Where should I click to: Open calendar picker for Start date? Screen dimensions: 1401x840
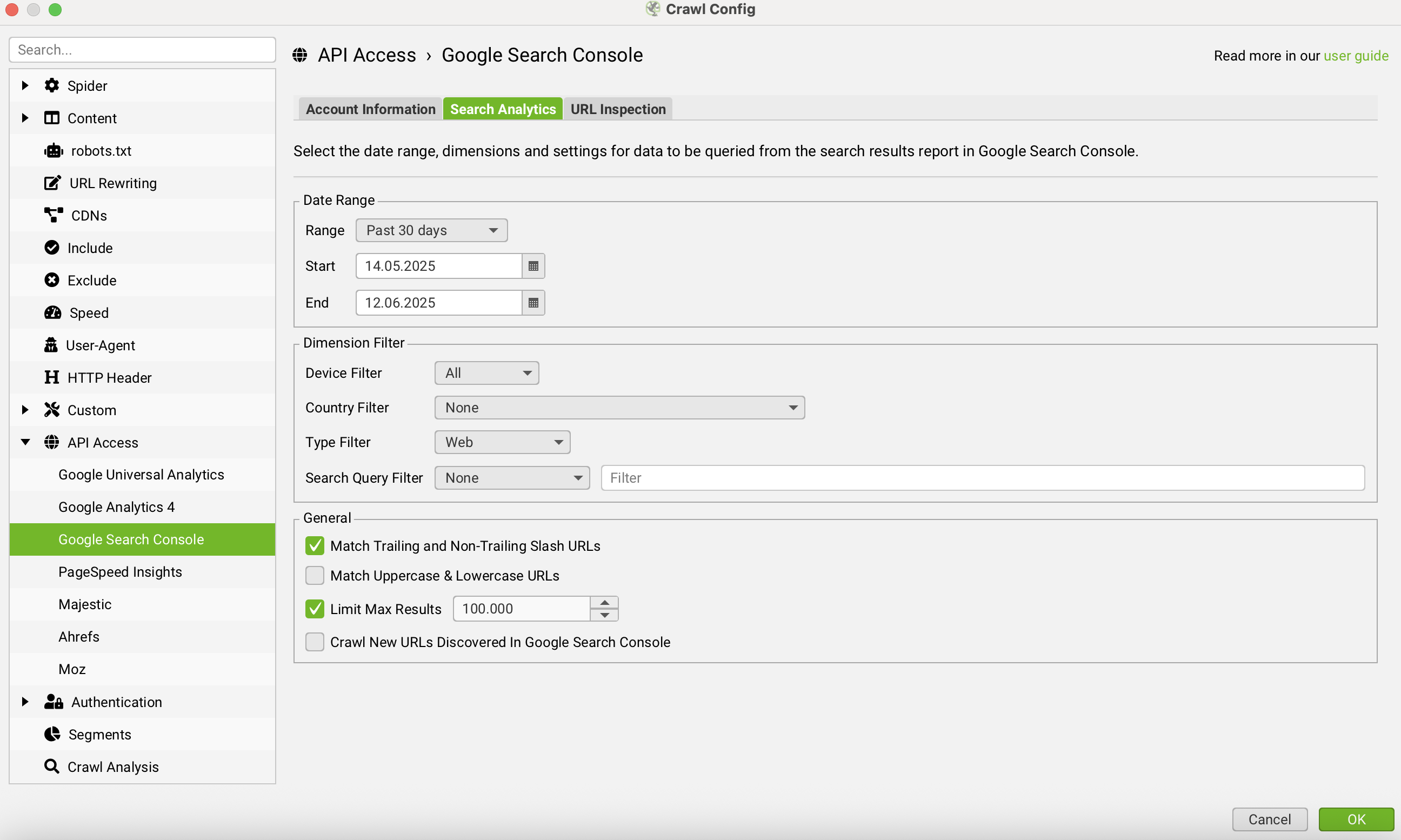(x=533, y=266)
